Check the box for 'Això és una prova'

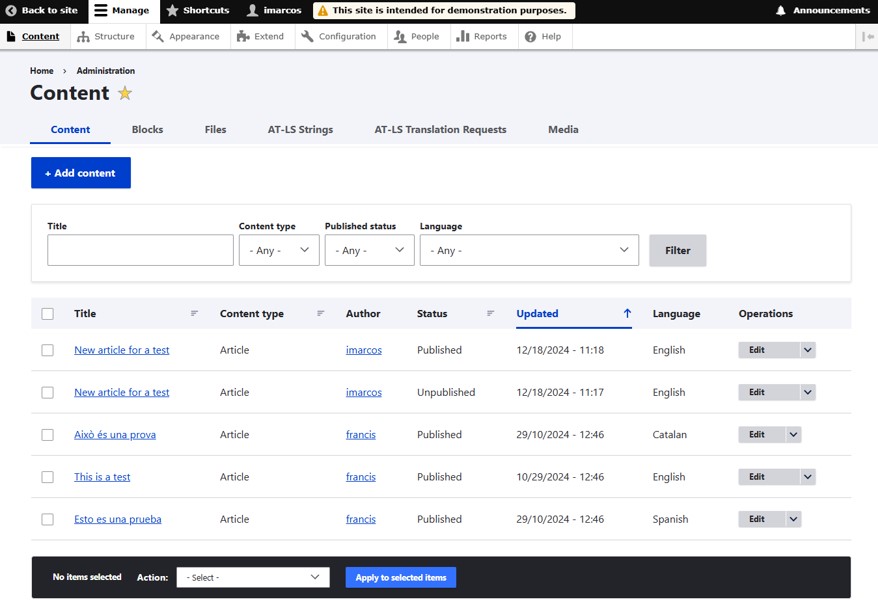[47, 435]
